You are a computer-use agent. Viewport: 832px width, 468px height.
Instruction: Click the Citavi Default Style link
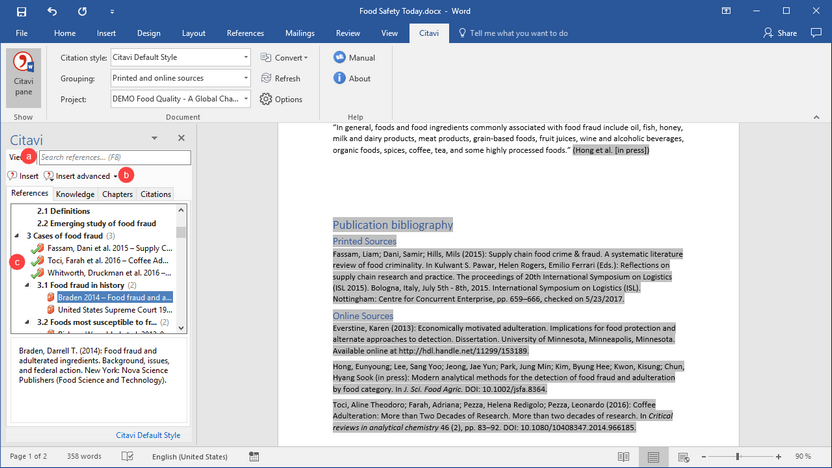tap(148, 435)
